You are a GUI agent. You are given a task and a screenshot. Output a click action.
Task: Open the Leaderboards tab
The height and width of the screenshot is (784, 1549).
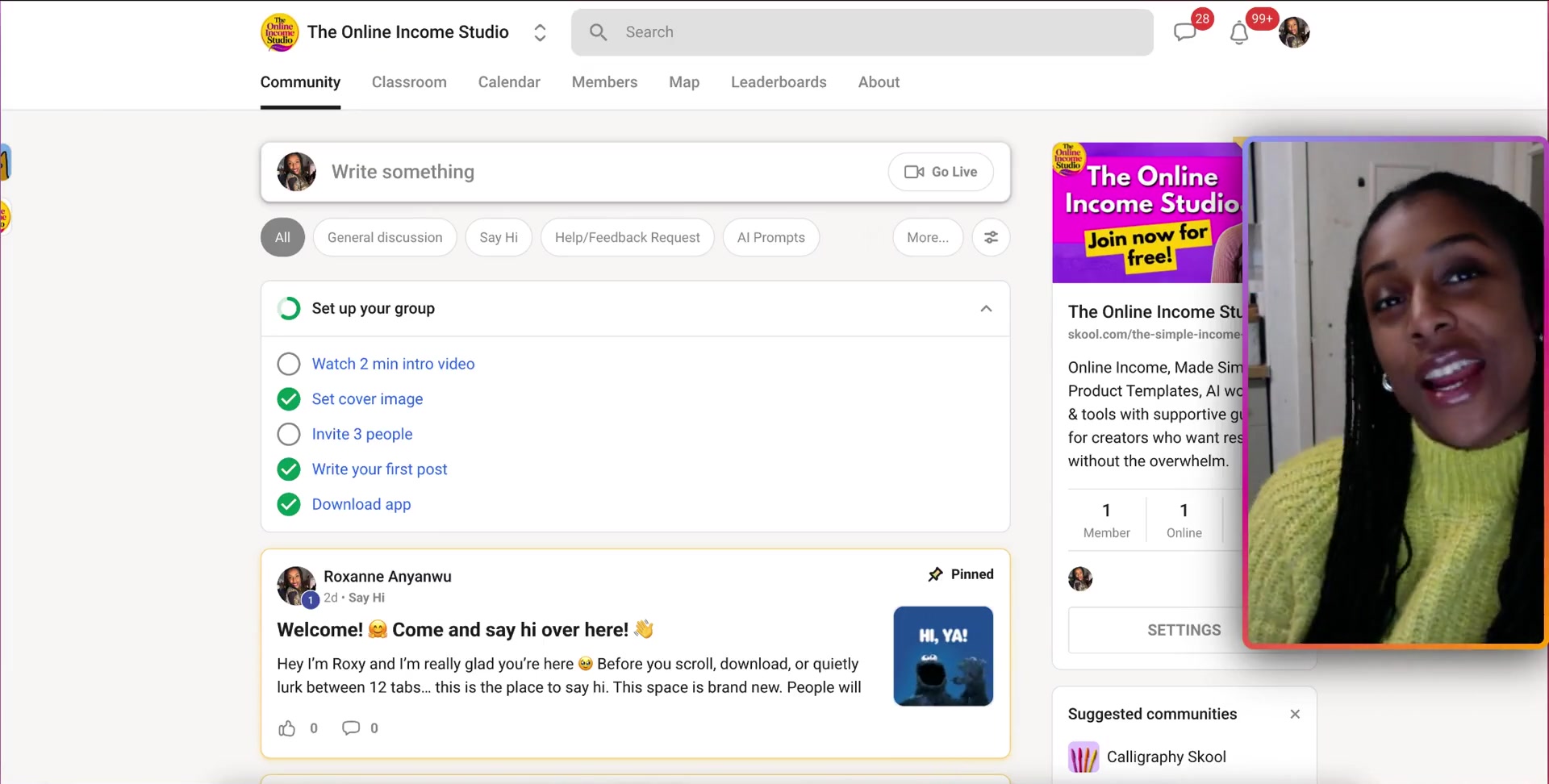coord(779,82)
